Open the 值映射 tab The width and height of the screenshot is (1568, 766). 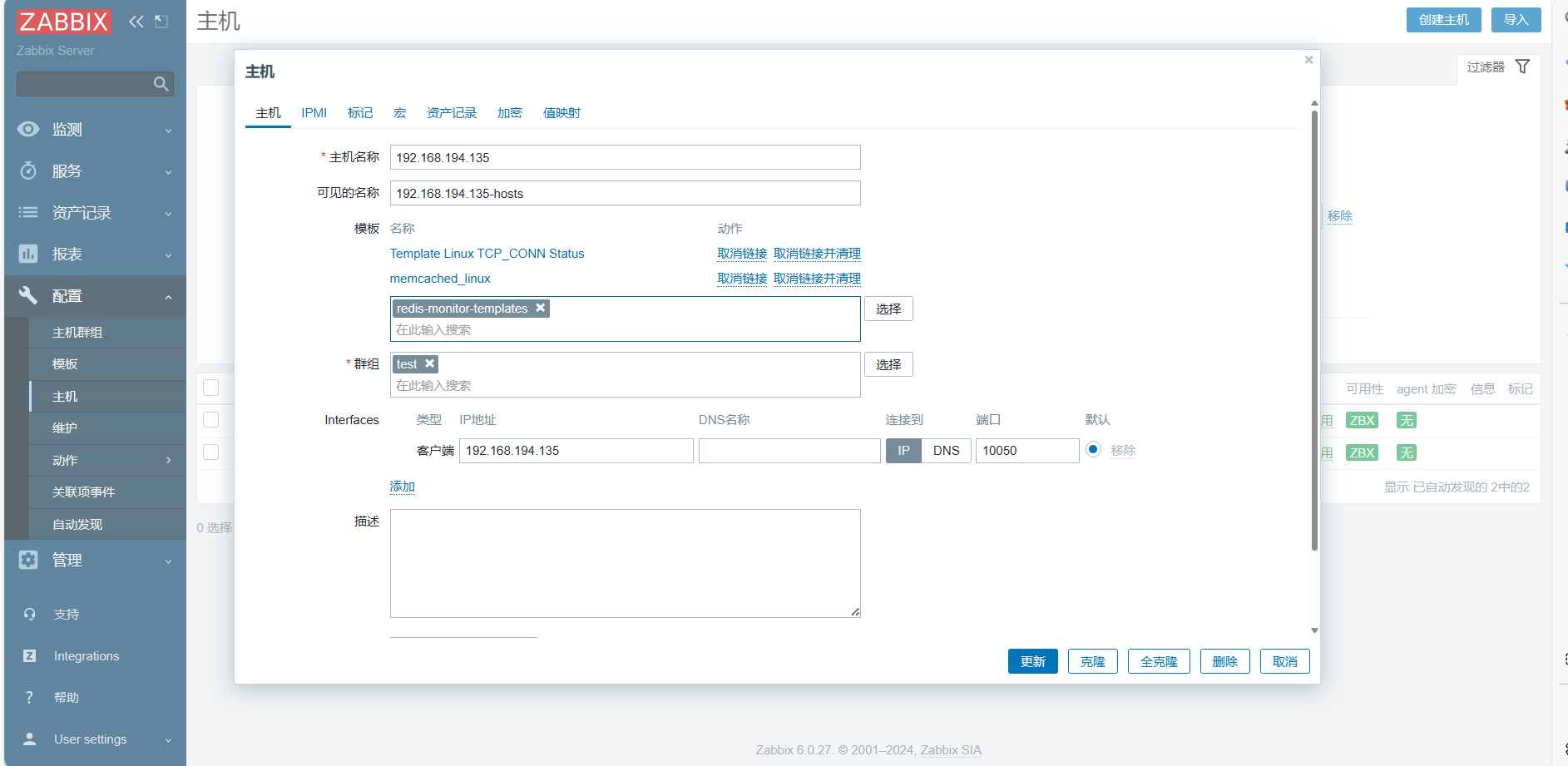pyautogui.click(x=562, y=113)
